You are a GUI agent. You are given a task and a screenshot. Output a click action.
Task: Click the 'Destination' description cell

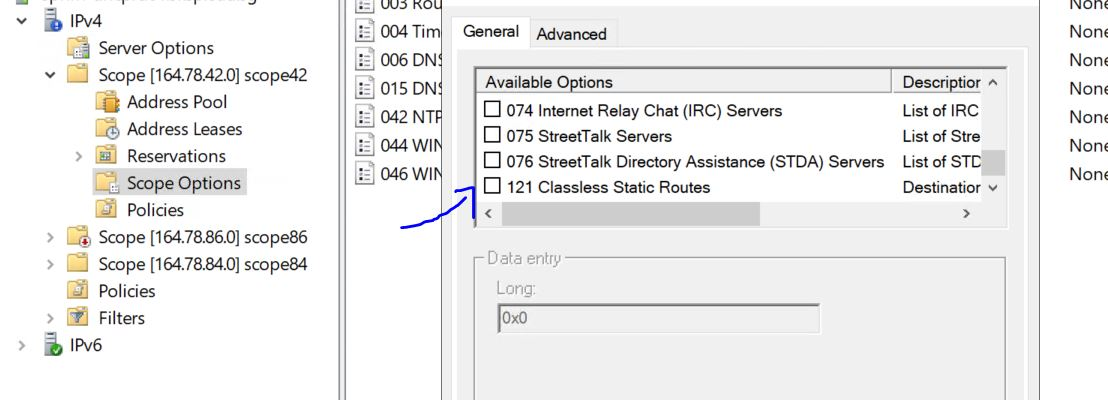click(x=941, y=187)
